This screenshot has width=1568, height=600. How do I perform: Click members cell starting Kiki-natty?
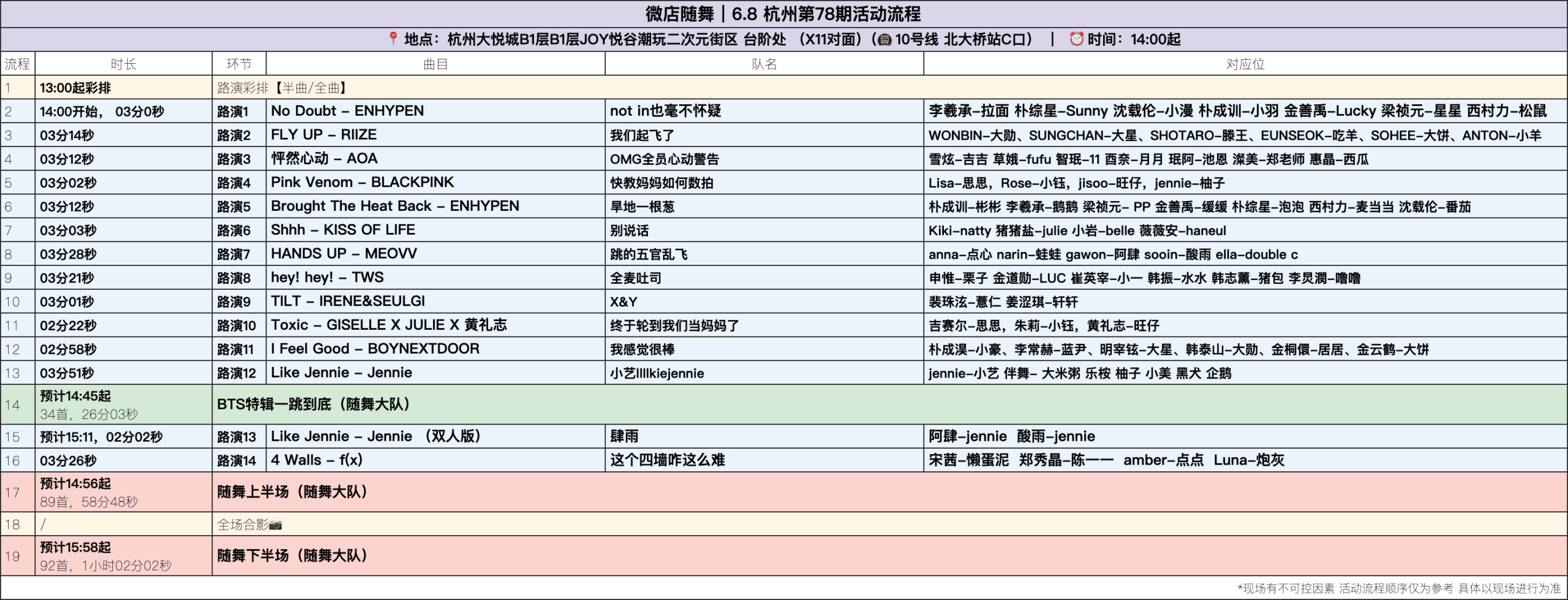1245,230
